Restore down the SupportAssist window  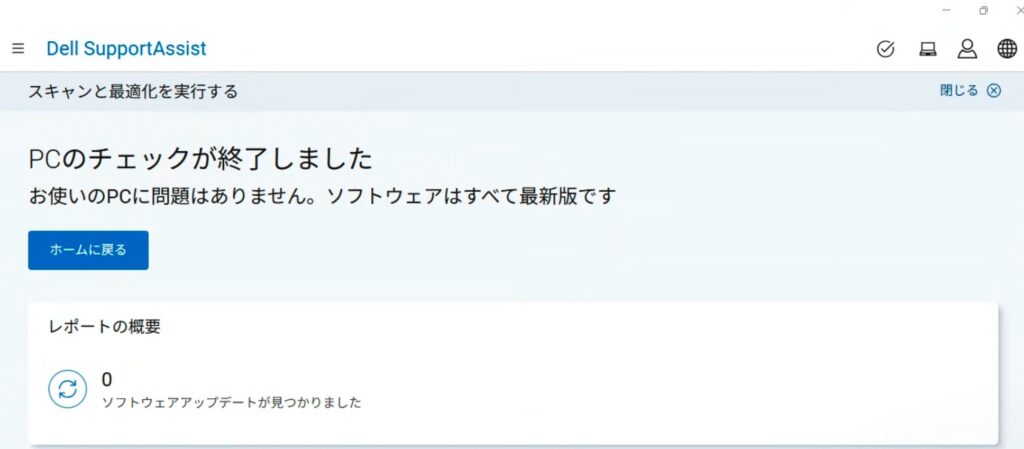tap(984, 10)
